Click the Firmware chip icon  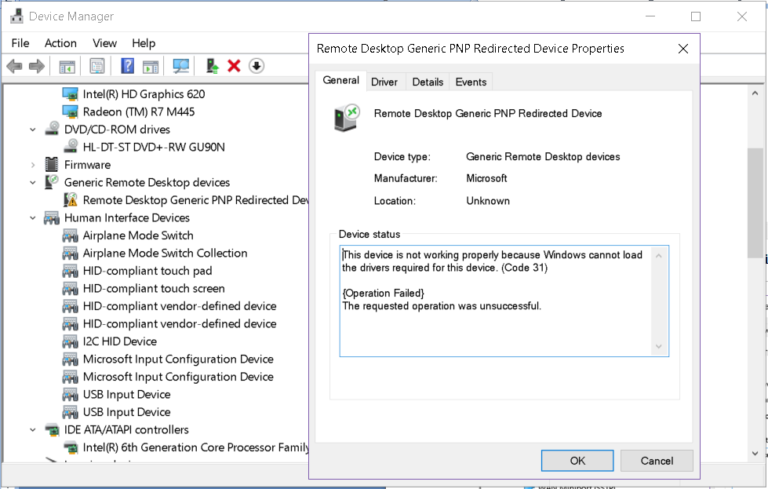pyautogui.click(x=51, y=165)
